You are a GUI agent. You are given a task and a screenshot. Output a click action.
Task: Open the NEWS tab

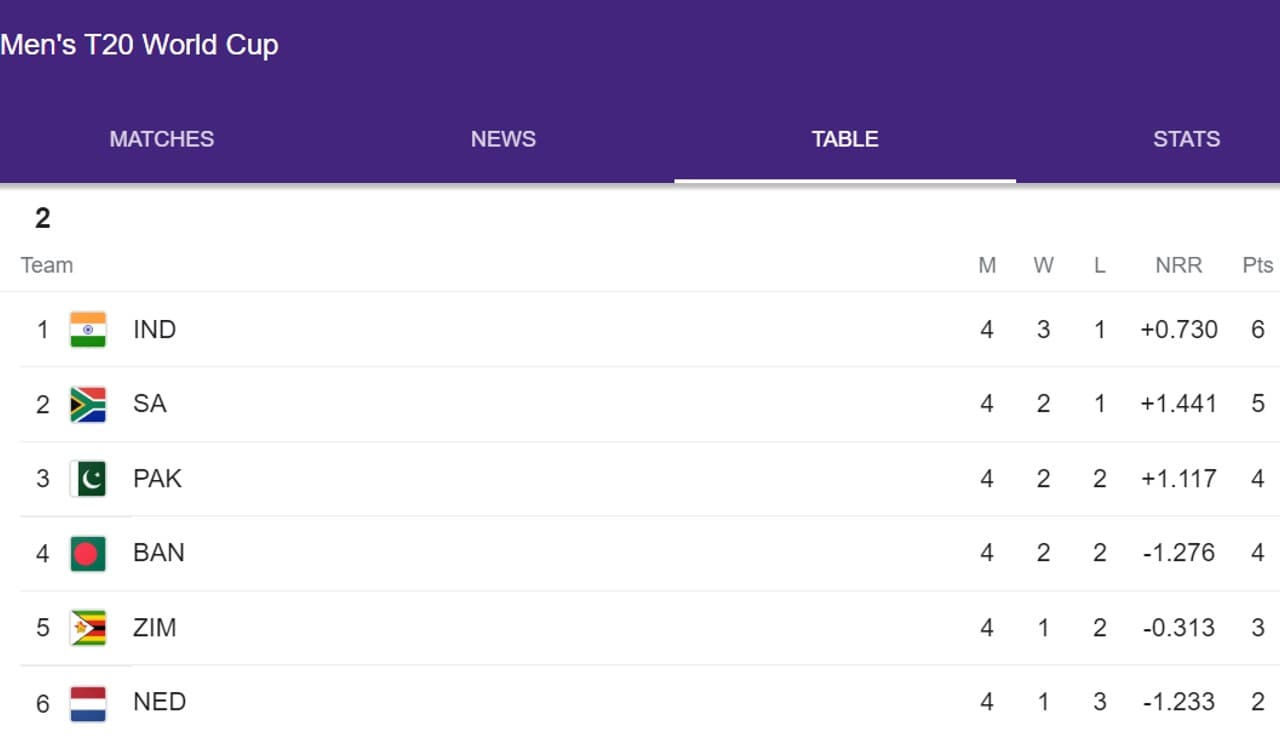503,139
